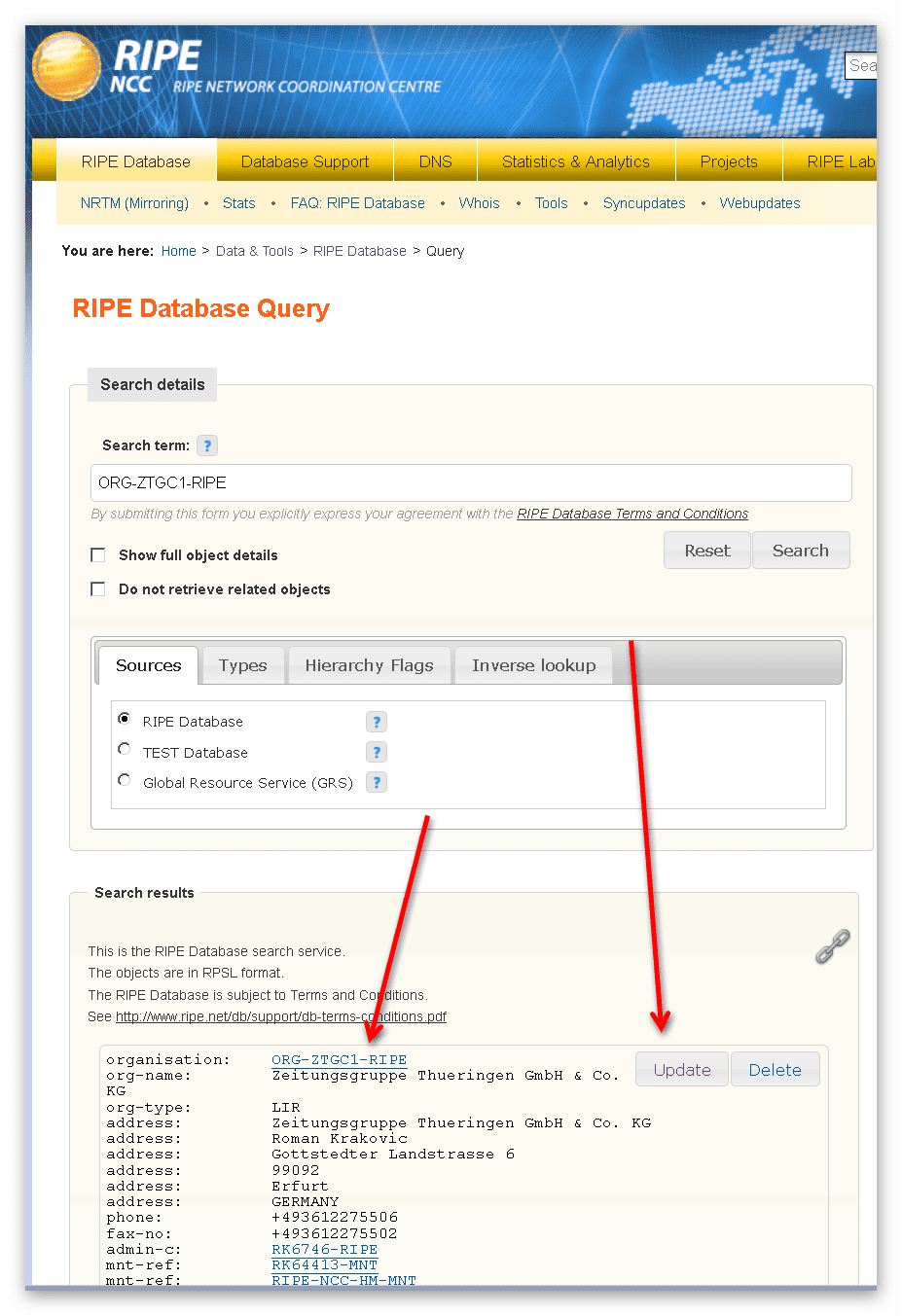
Task: Open the Hierarchy Flags tab
Action: (x=370, y=665)
